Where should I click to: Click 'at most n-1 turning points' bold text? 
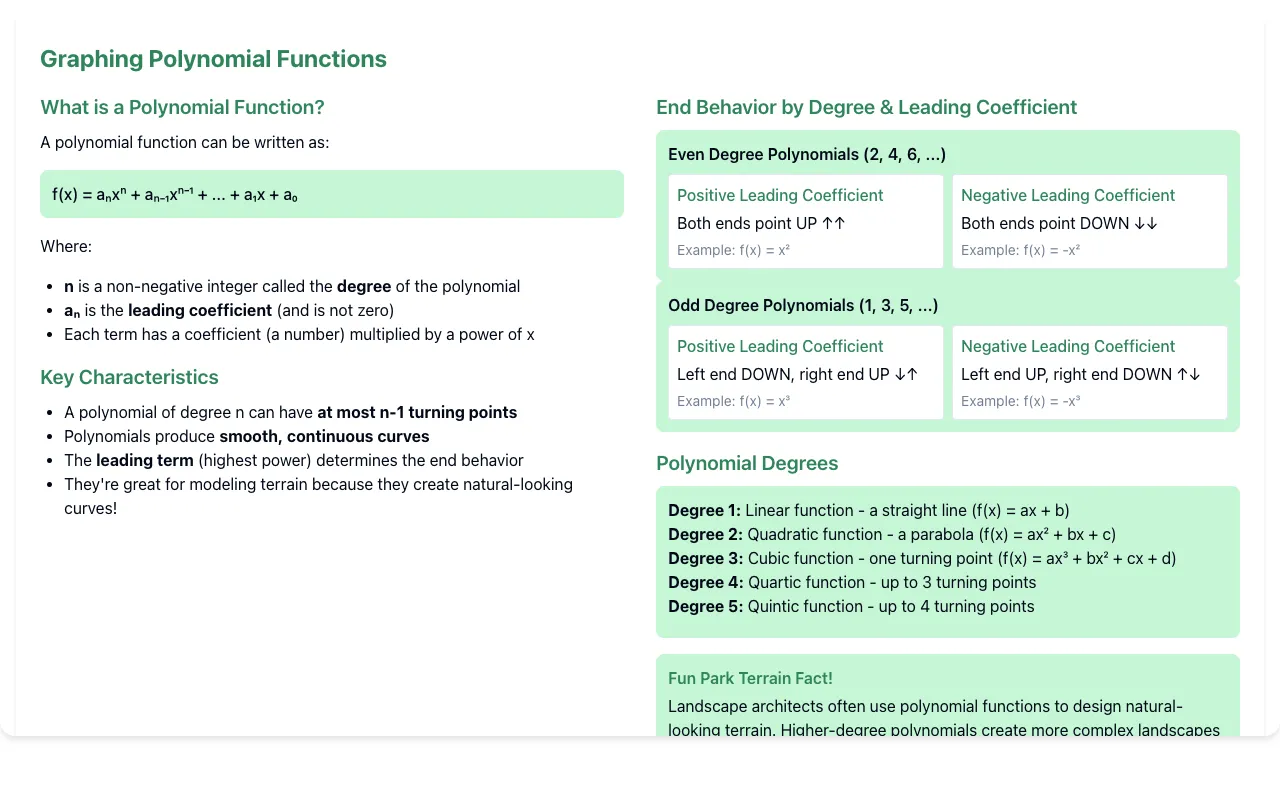417,412
